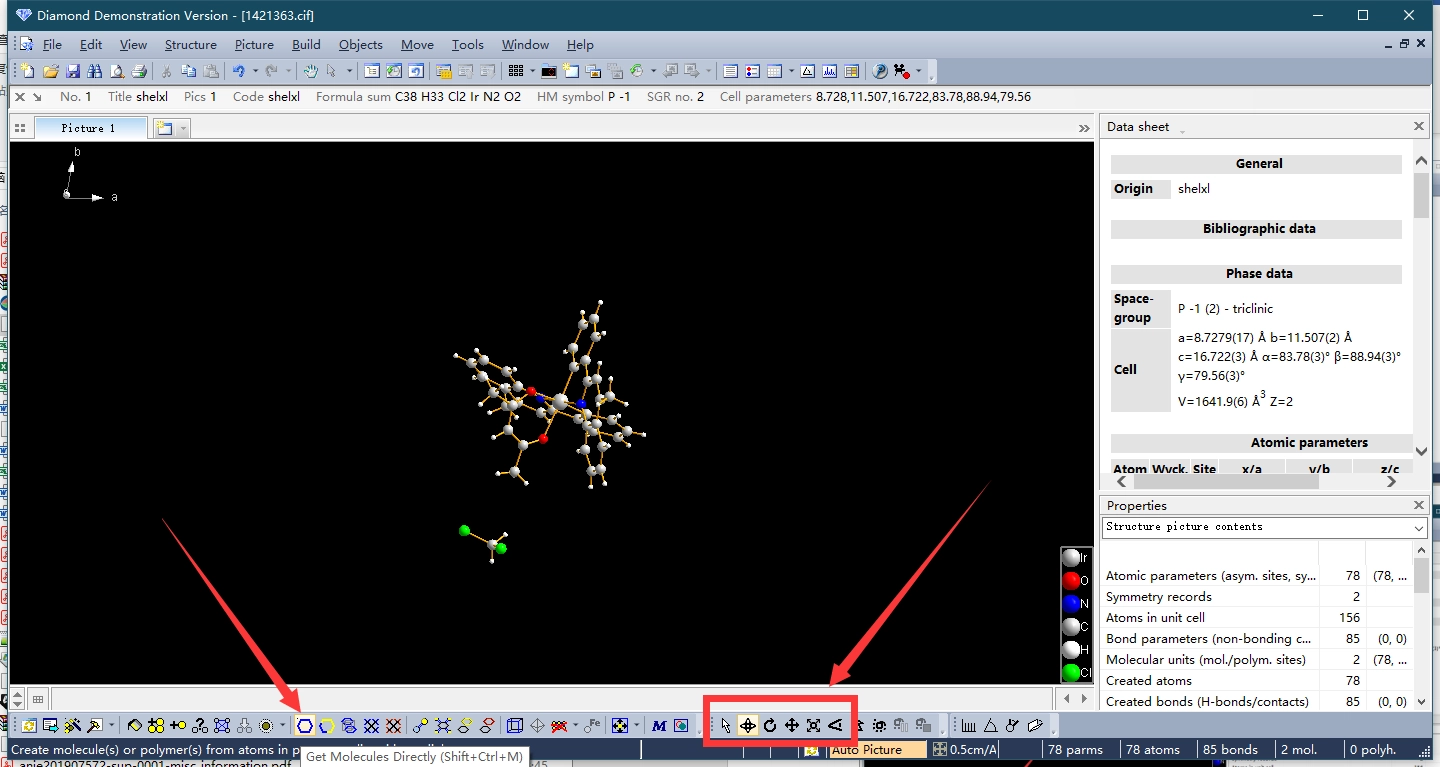Viewport: 1440px width, 767px height.
Task: Click the blue M icon
Action: click(x=659, y=725)
